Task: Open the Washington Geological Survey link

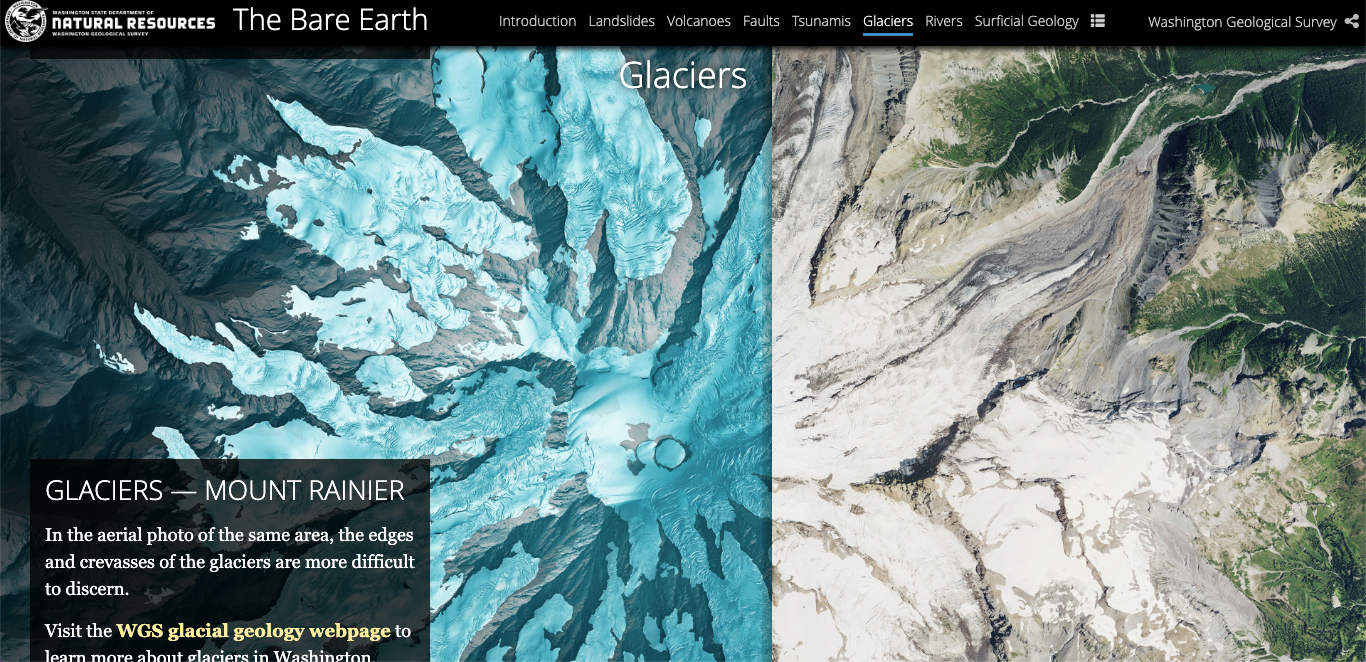Action: coord(1242,22)
